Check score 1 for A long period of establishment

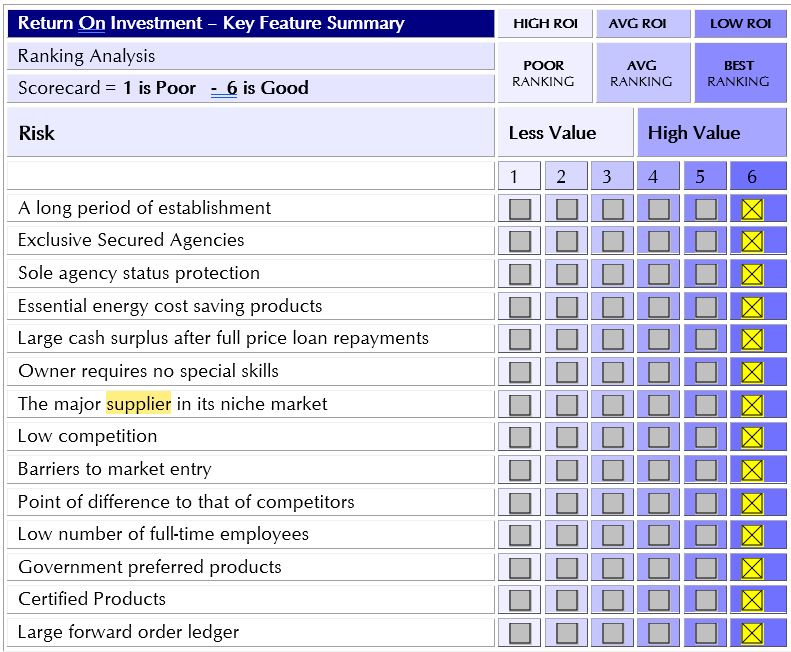coord(520,209)
